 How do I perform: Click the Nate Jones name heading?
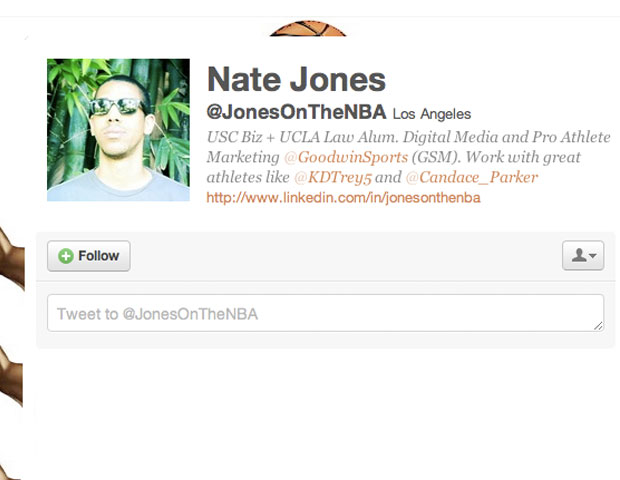tap(296, 80)
